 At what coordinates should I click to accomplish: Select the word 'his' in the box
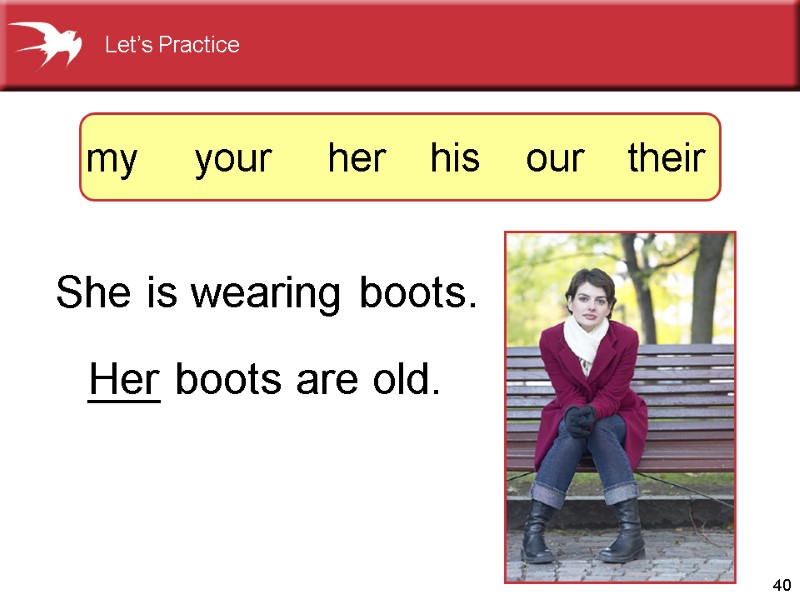pos(455,158)
